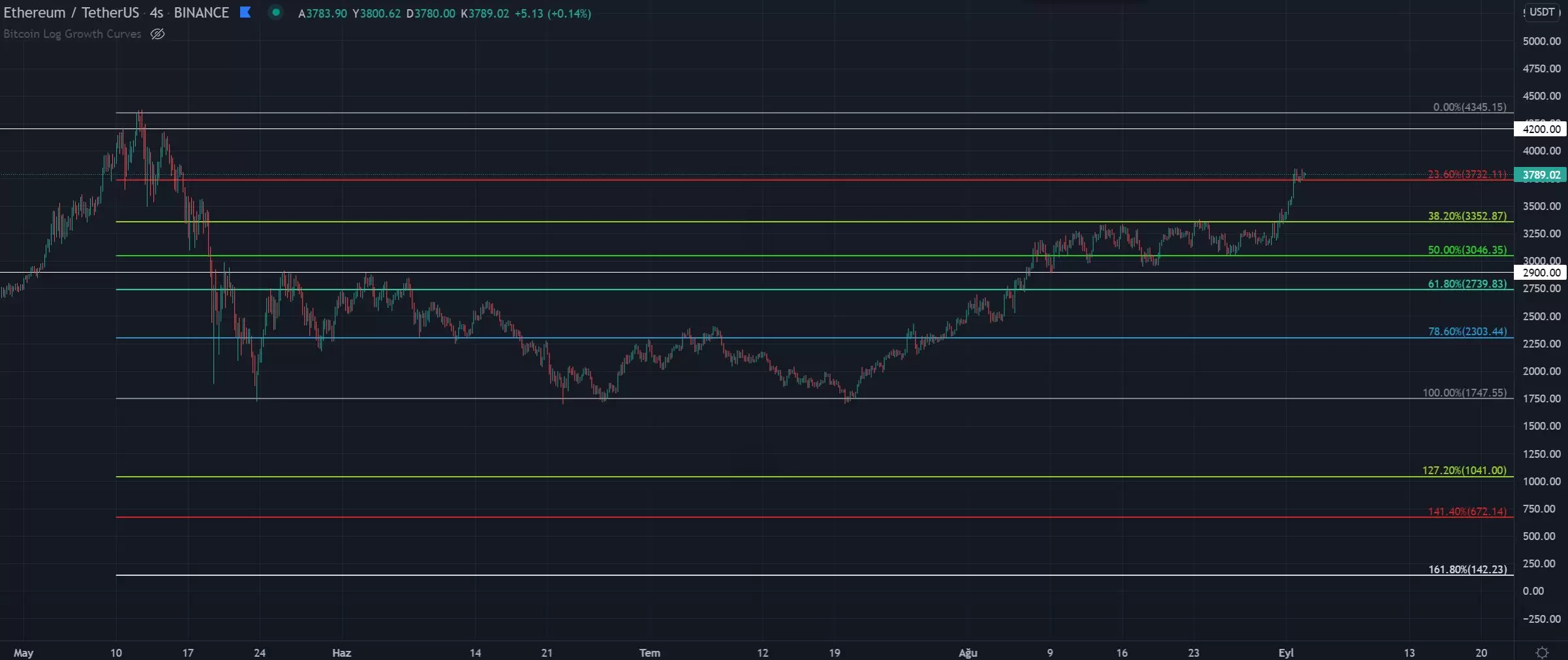
Task: Click the 50.00% (3046.35) Fibonacci level
Action: pos(1467,250)
